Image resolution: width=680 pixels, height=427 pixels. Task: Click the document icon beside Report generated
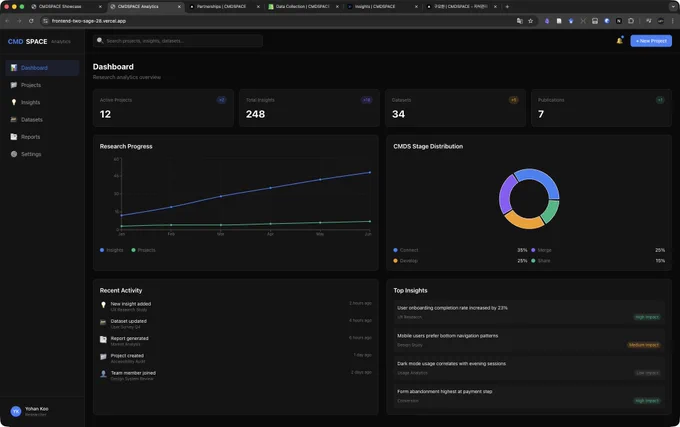tap(103, 339)
